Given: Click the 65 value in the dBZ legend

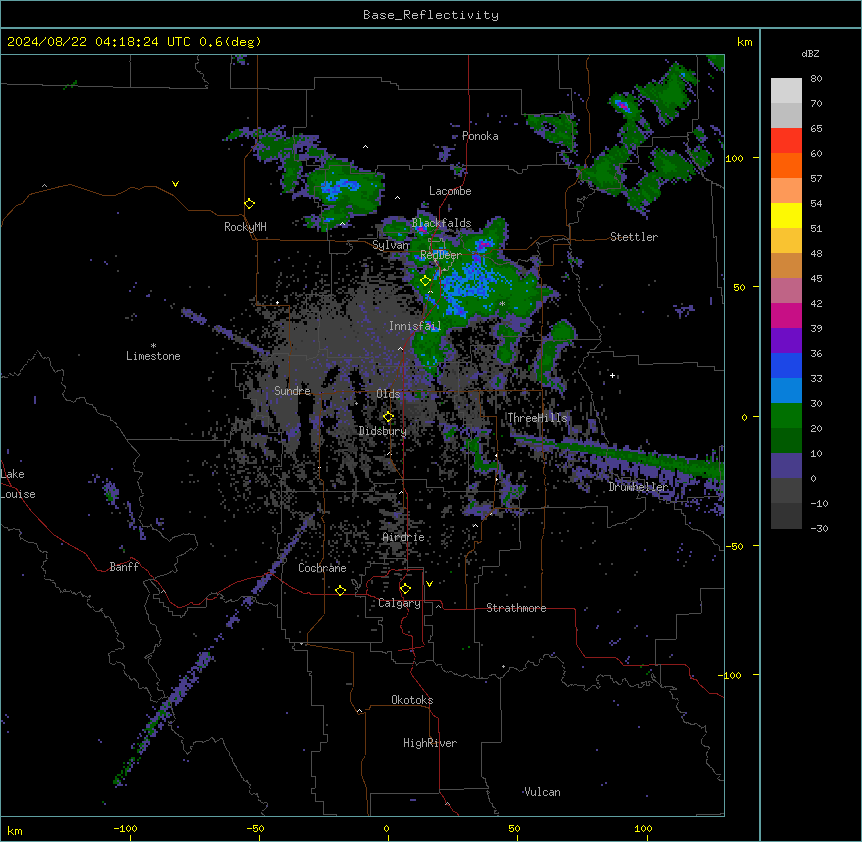Looking at the screenshot, I should click(x=816, y=128).
